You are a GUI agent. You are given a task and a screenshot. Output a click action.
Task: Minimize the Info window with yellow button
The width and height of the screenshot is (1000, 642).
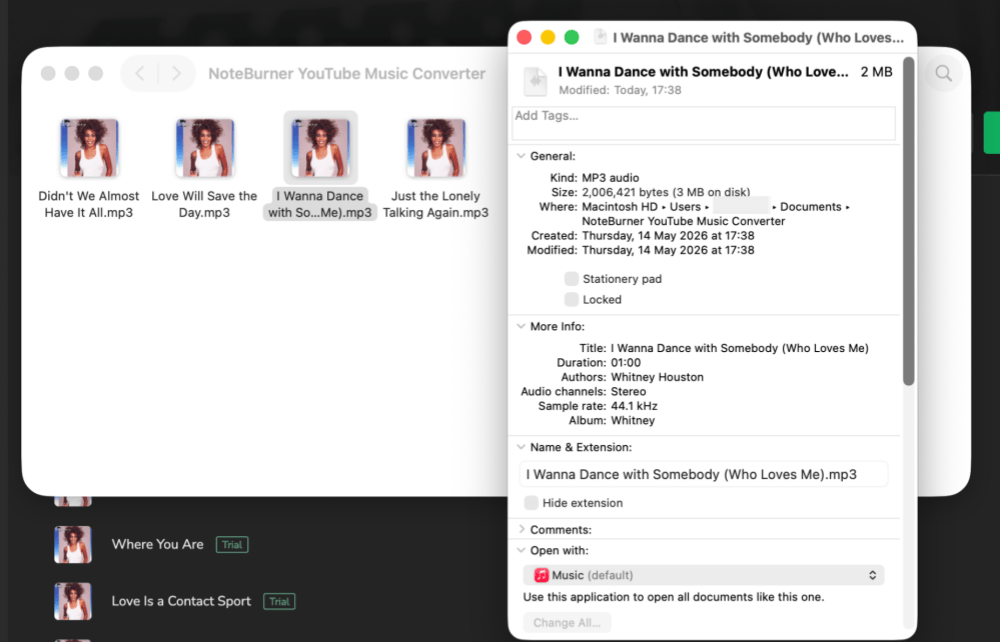click(548, 37)
